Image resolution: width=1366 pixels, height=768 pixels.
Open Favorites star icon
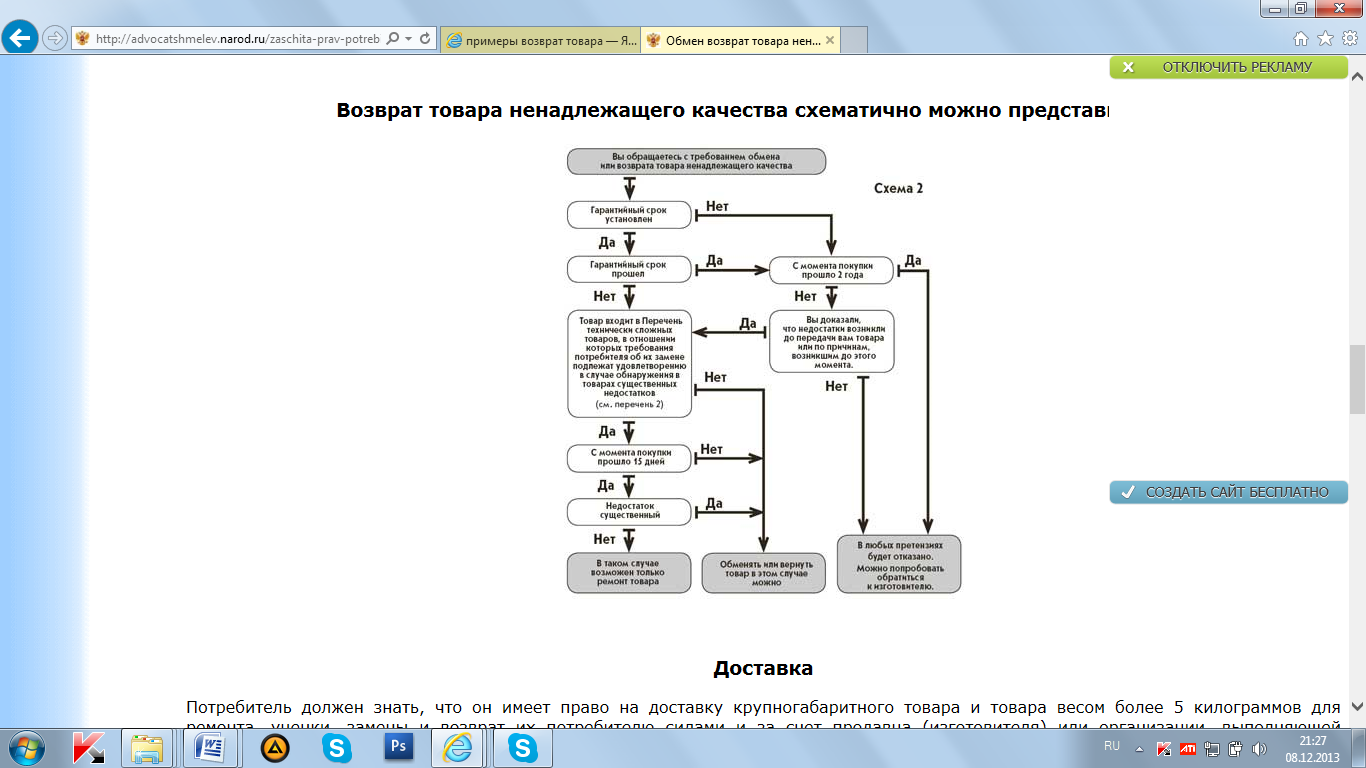coord(1325,39)
